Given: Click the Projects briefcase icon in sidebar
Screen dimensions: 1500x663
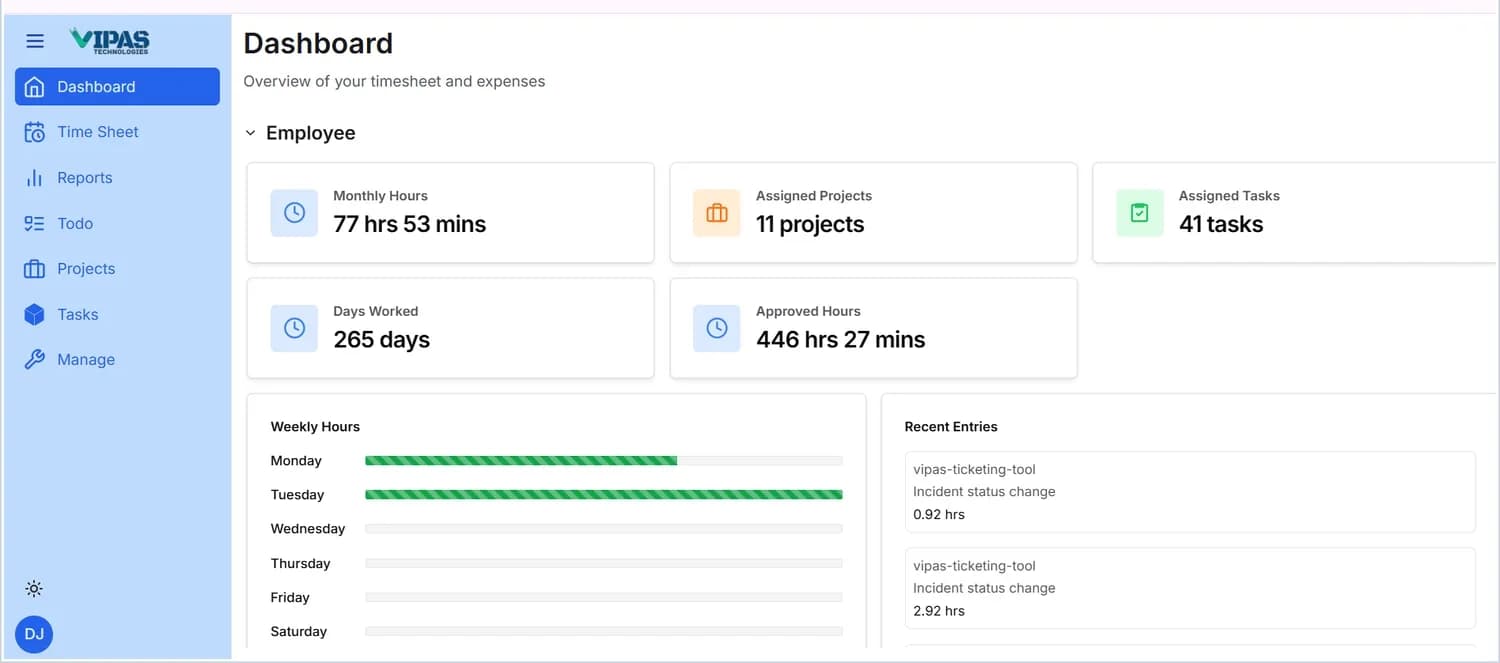Looking at the screenshot, I should pyautogui.click(x=34, y=269).
